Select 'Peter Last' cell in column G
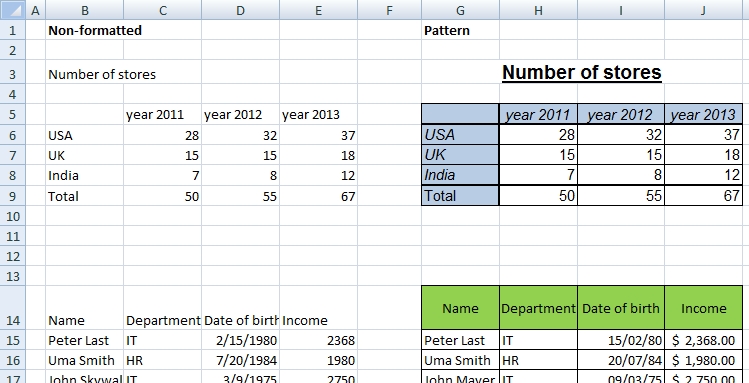The width and height of the screenshot is (749, 383). pyautogui.click(x=460, y=340)
